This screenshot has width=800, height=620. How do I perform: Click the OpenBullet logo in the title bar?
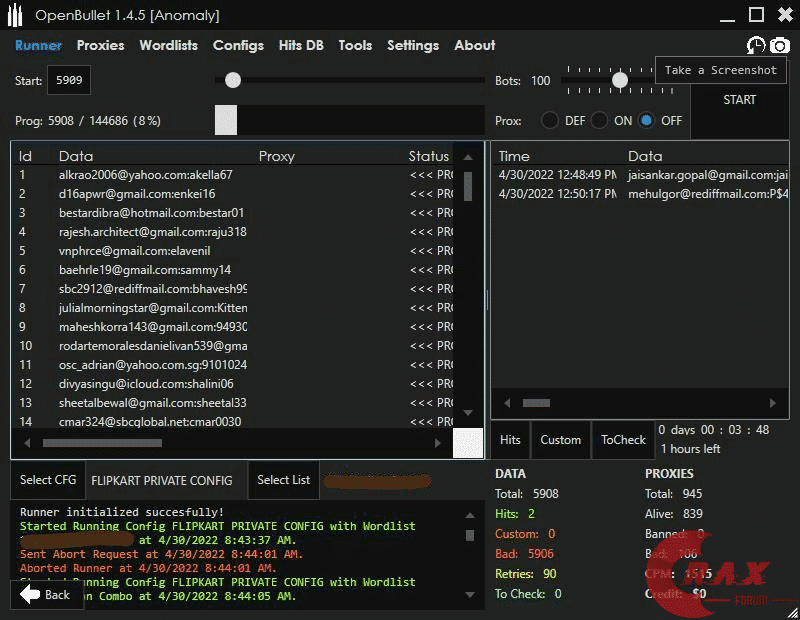click(15, 15)
